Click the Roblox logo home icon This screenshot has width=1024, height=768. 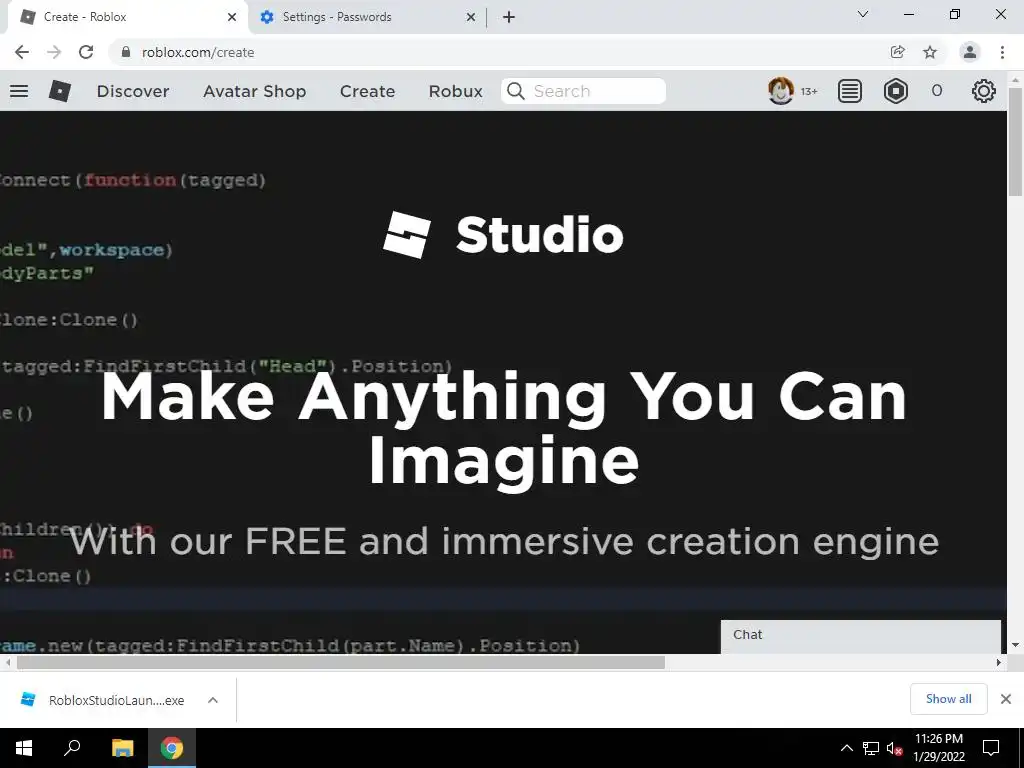click(x=59, y=91)
